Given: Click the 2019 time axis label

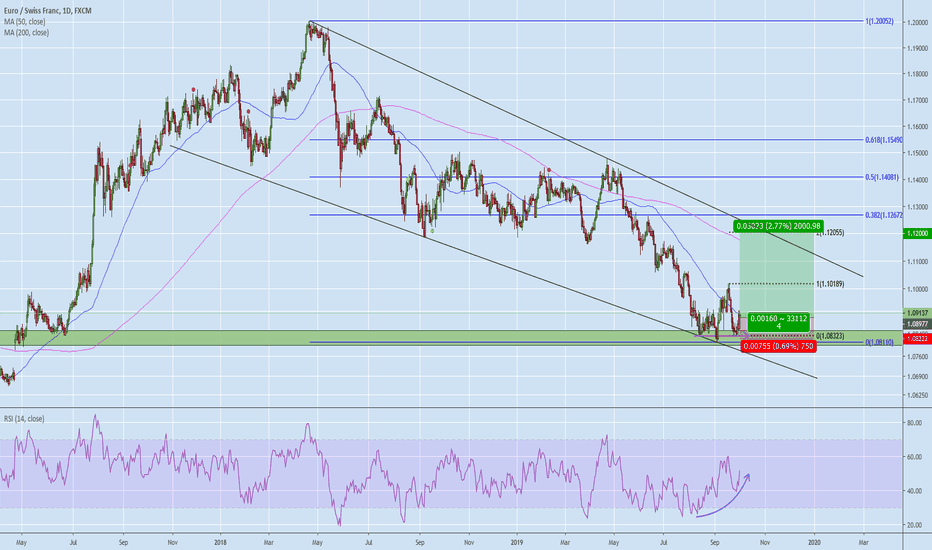Looking at the screenshot, I should (517, 542).
